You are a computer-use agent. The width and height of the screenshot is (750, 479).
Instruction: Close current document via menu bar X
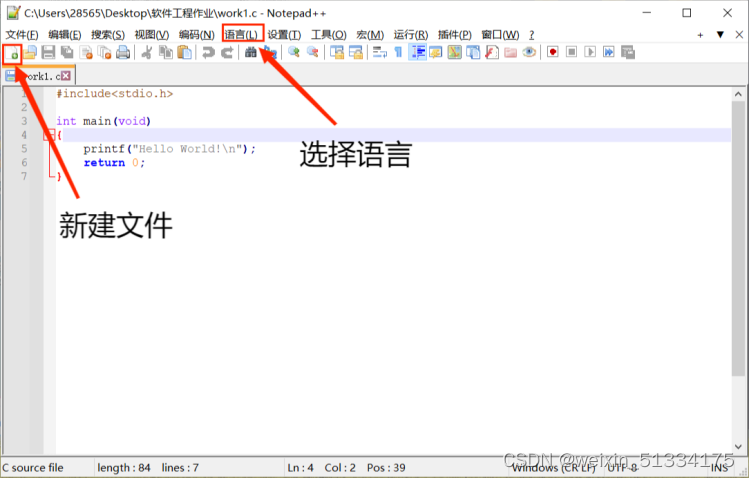[x=739, y=34]
